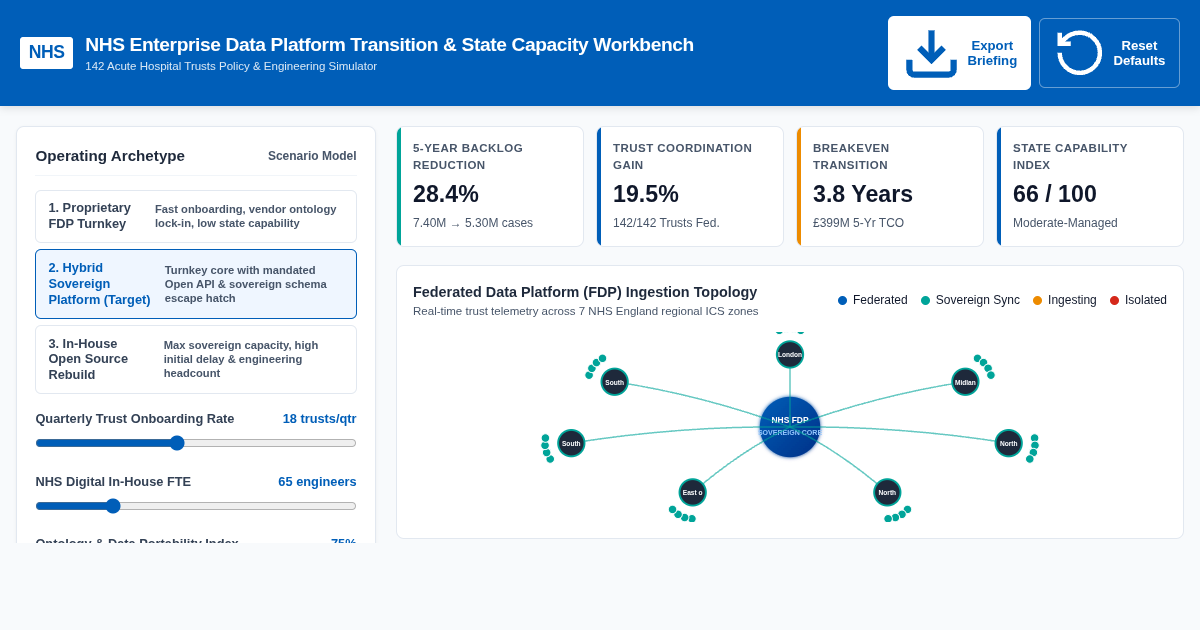1200x630 pixels.
Task: Open the Breakeven Transition card
Action: click(x=890, y=187)
